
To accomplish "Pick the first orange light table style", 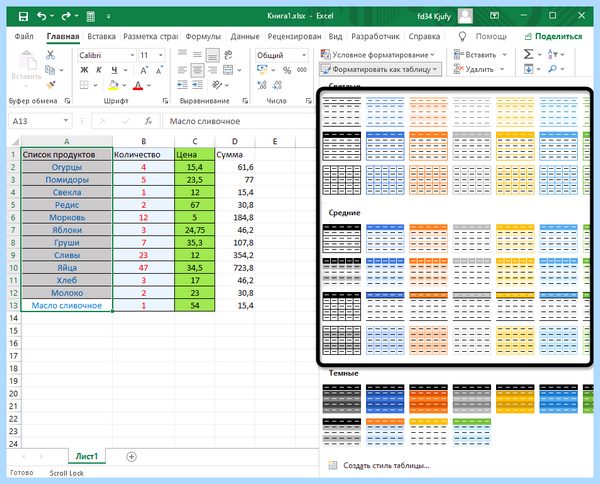I will click(x=428, y=112).
